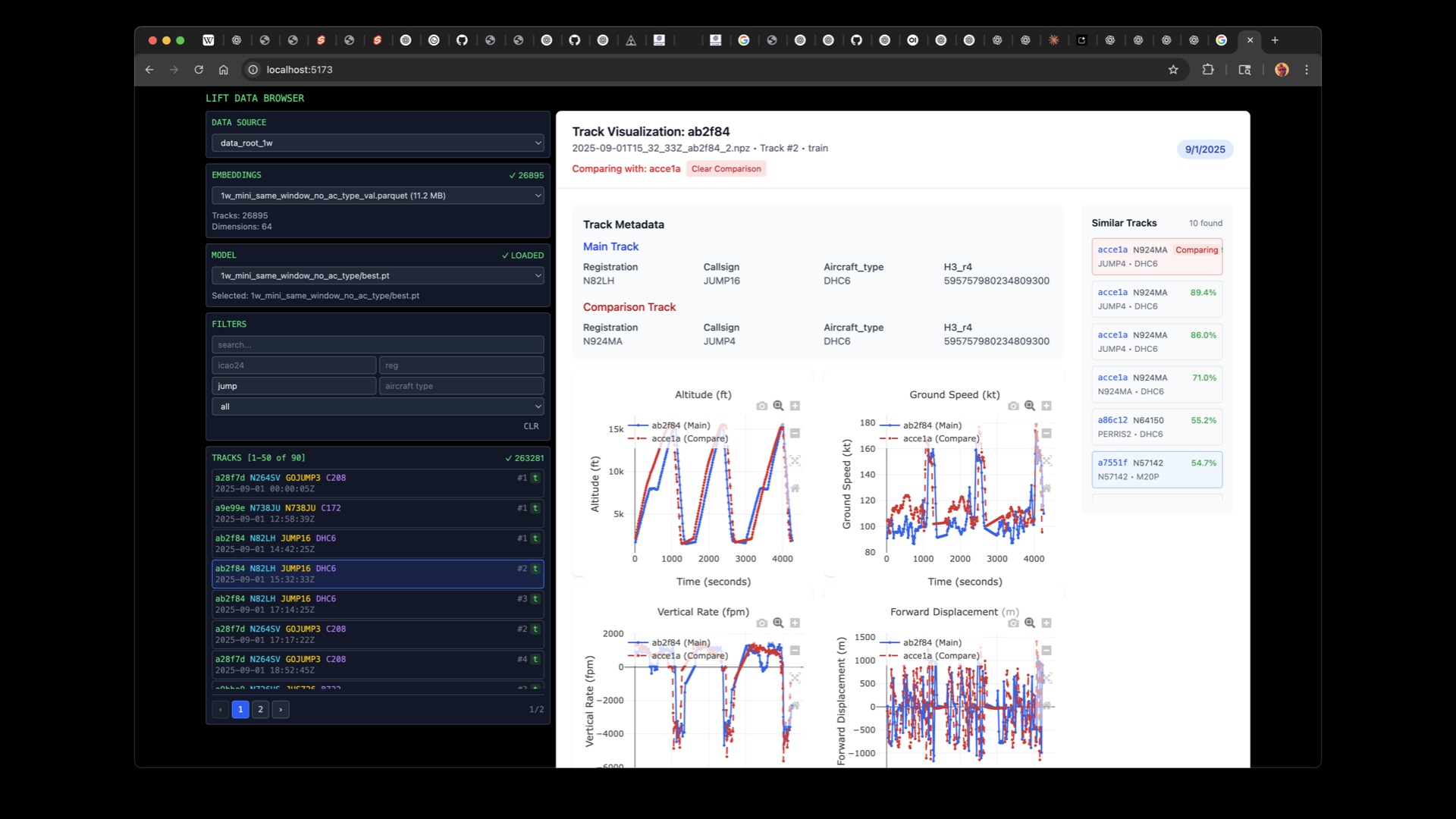This screenshot has width=1456, height=819.
Task: Select similar track a86c12 N64150
Action: 1156,427
